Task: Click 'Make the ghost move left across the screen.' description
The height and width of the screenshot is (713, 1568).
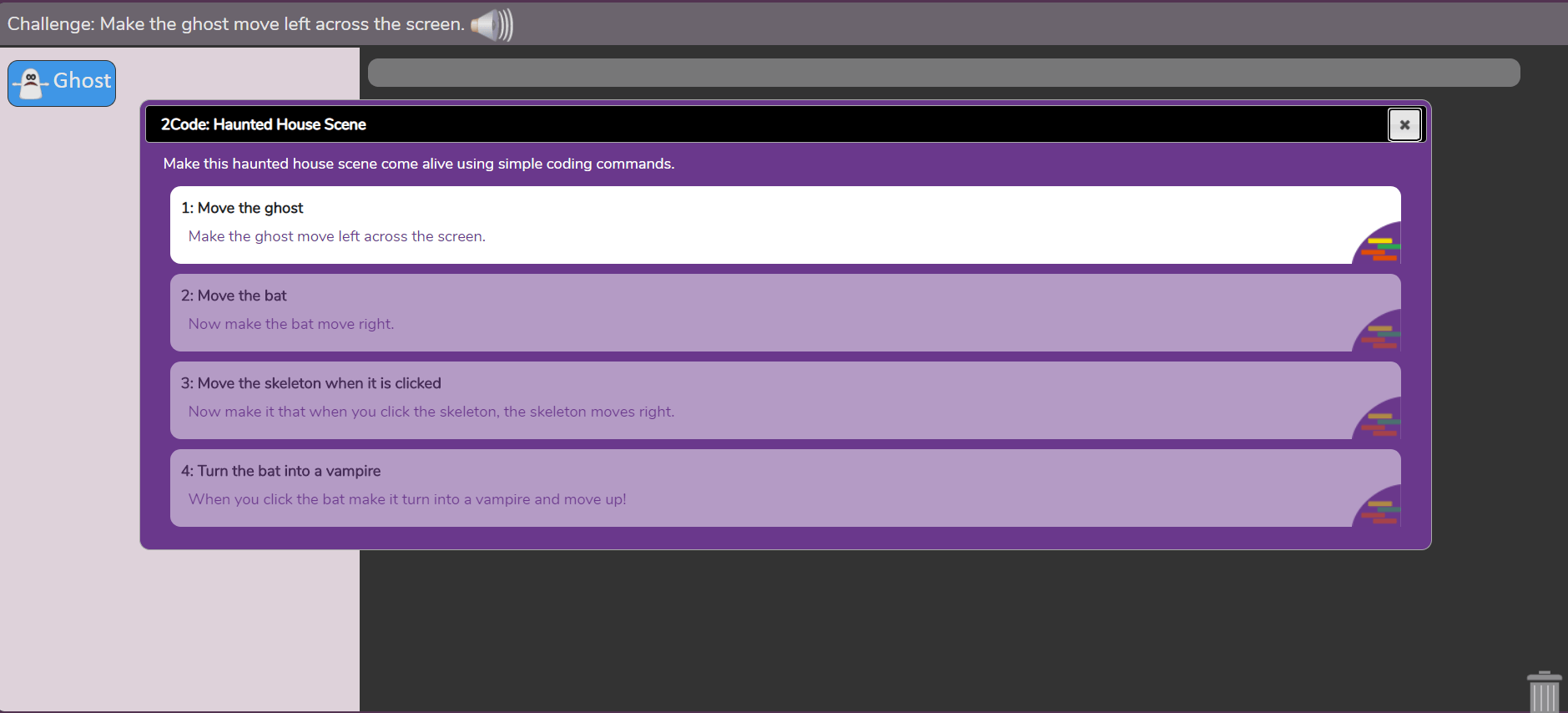Action: point(336,236)
